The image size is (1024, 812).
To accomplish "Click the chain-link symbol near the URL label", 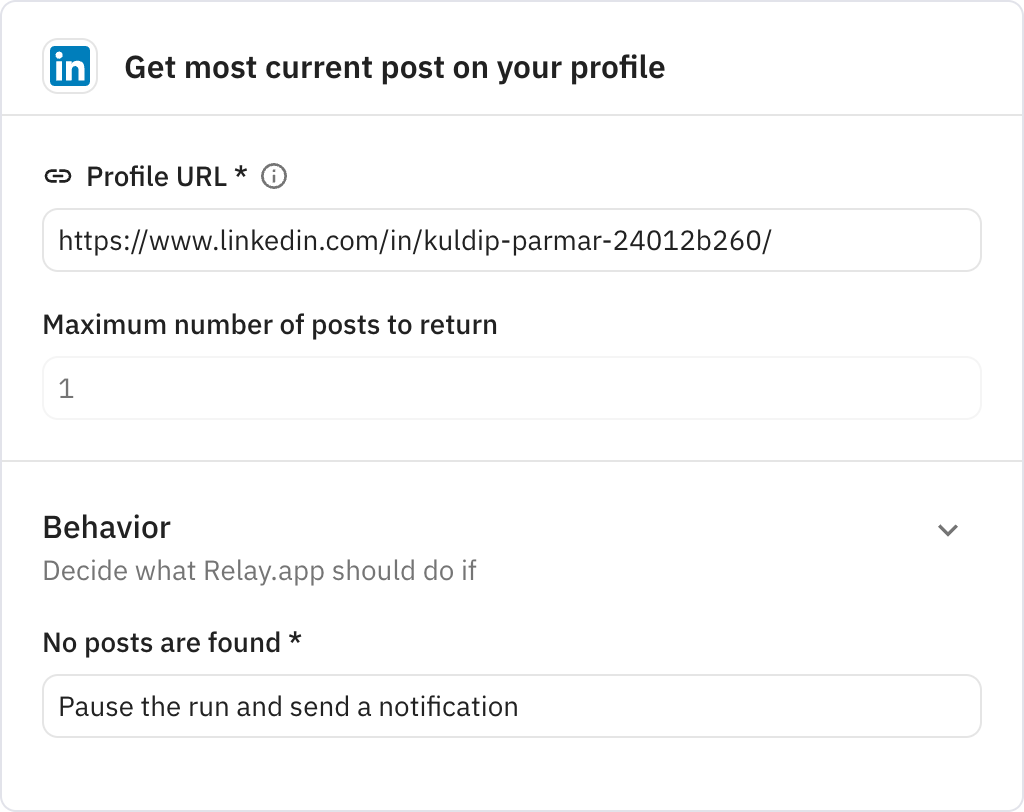I will coord(59,176).
